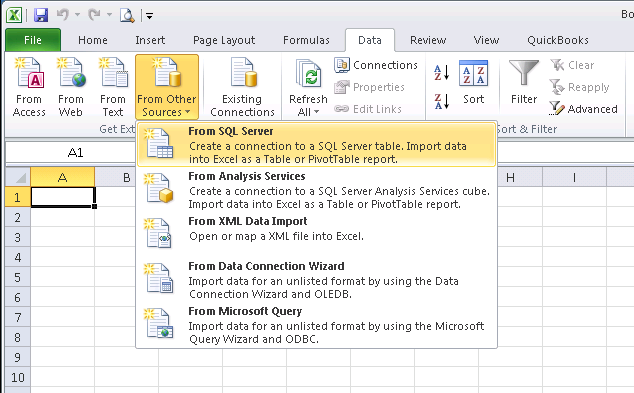
Task: Choose From XML Data Import menu item
Action: (316, 233)
